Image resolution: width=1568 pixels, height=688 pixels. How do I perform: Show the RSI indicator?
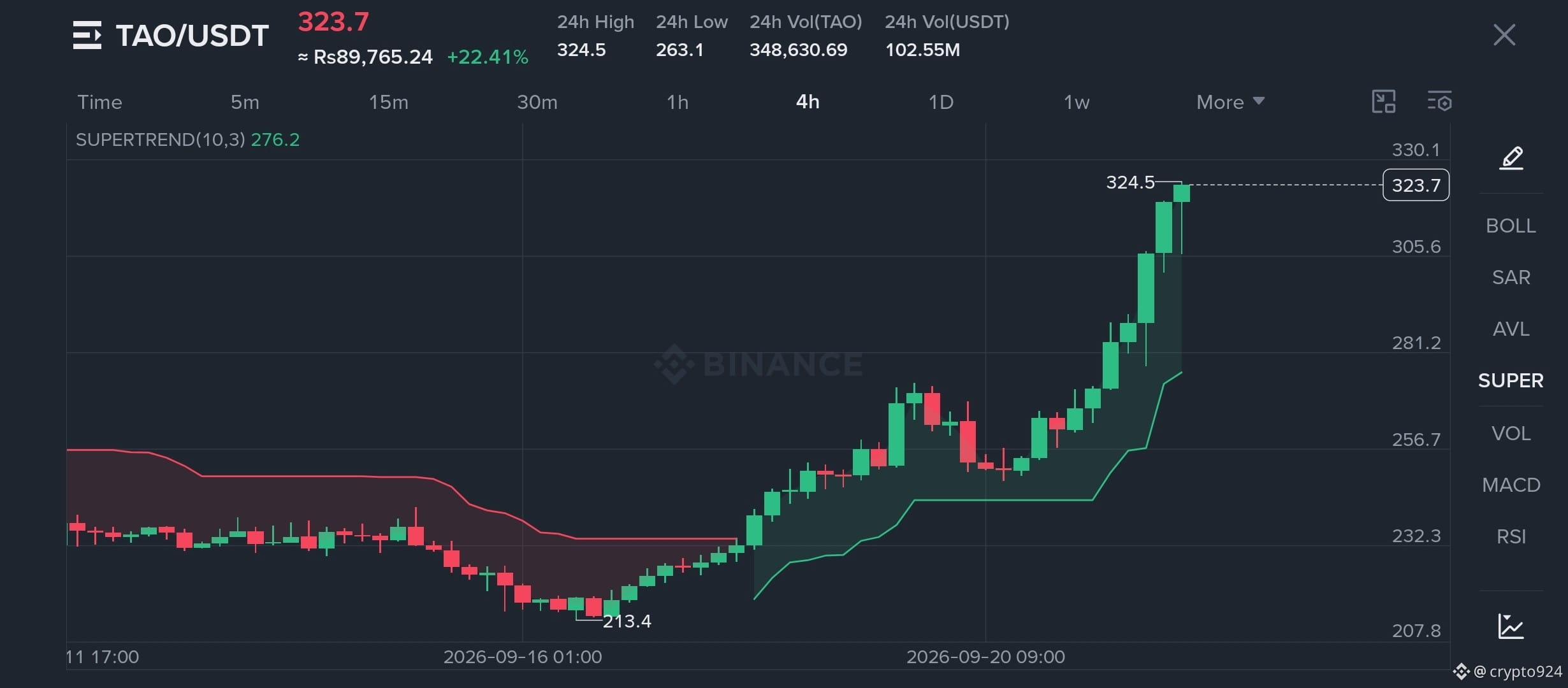1511,536
